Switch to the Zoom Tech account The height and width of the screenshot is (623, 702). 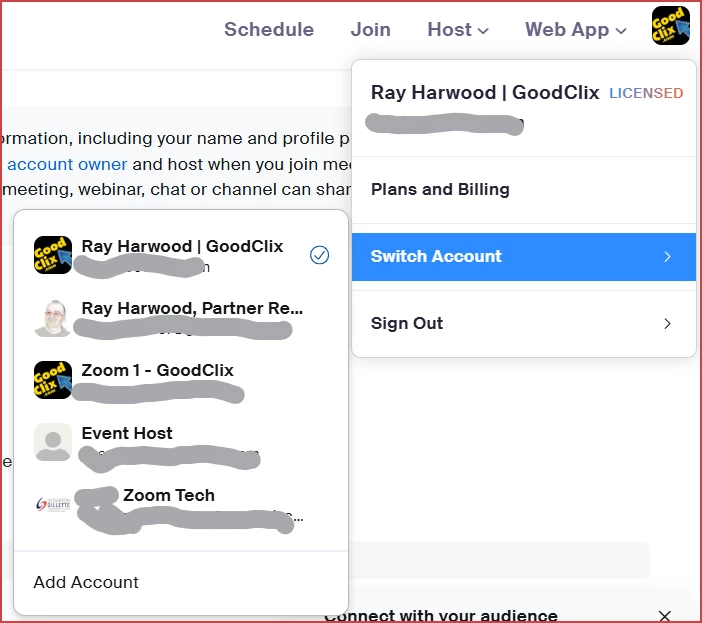pyautogui.click(x=181, y=504)
